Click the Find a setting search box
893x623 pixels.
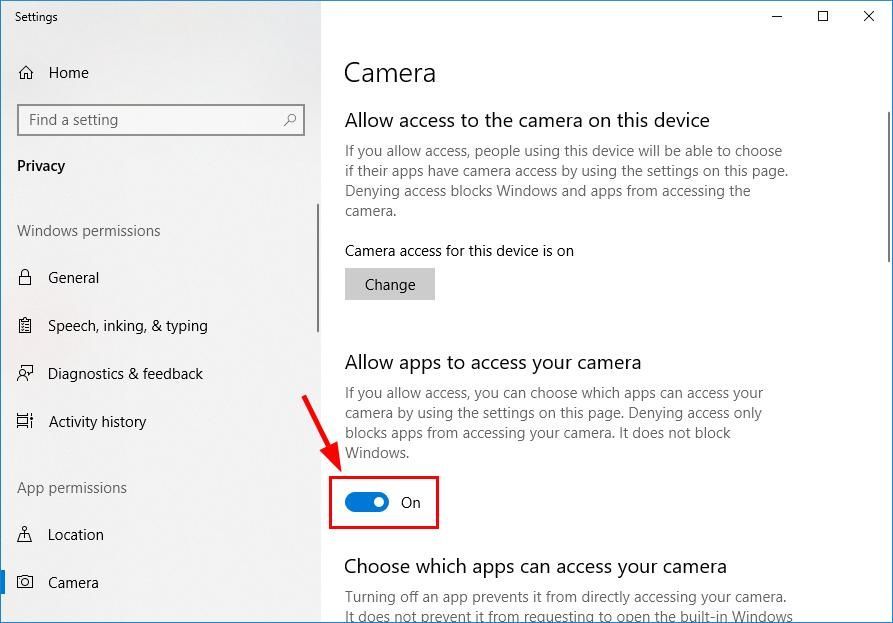(x=150, y=120)
